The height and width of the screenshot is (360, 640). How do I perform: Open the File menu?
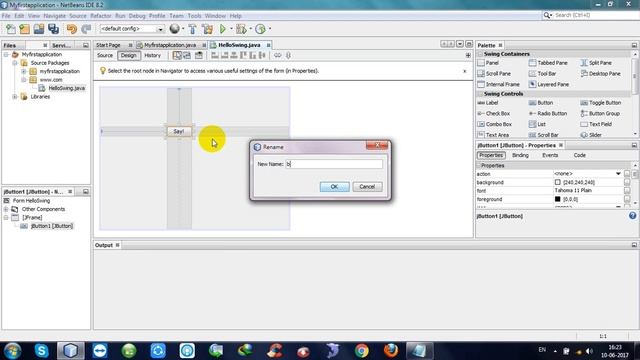click(6, 16)
